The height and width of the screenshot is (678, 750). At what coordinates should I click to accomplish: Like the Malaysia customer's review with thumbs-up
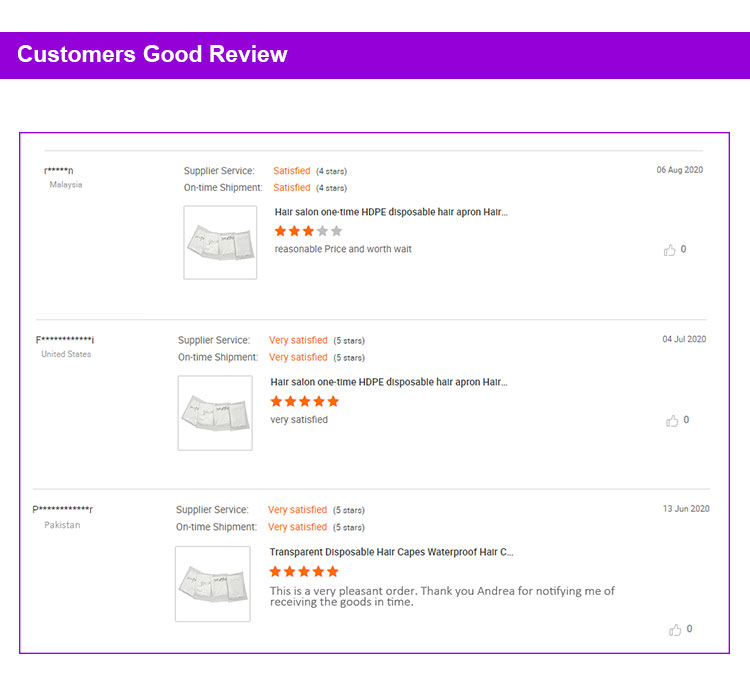click(x=670, y=250)
